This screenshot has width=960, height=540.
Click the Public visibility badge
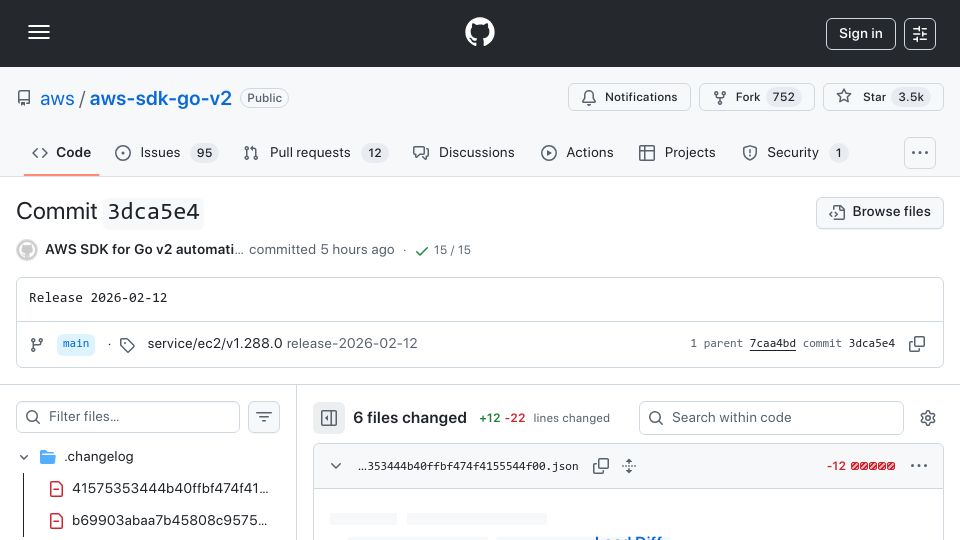pos(264,98)
